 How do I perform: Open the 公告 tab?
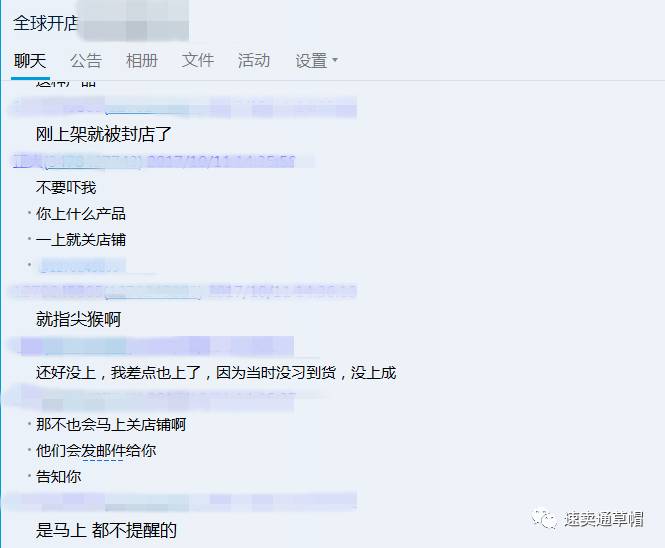tap(86, 61)
